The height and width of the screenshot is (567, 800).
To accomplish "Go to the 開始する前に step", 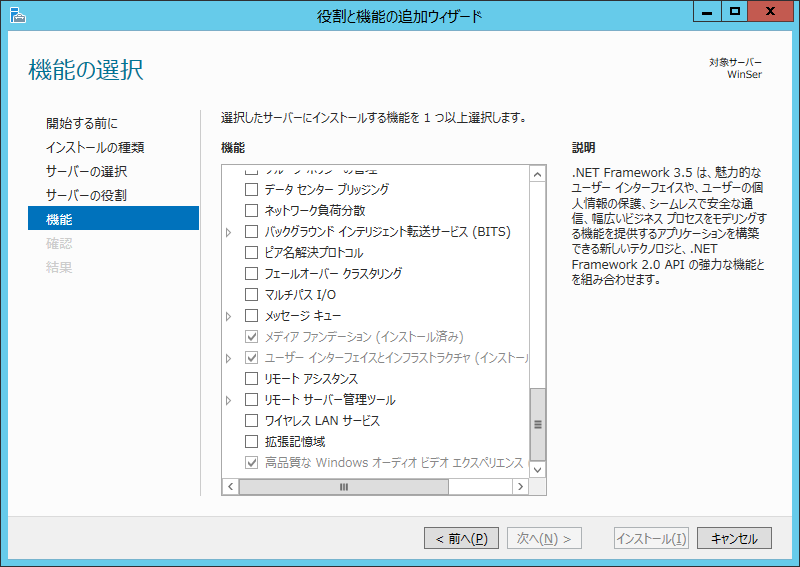I will tap(82, 123).
